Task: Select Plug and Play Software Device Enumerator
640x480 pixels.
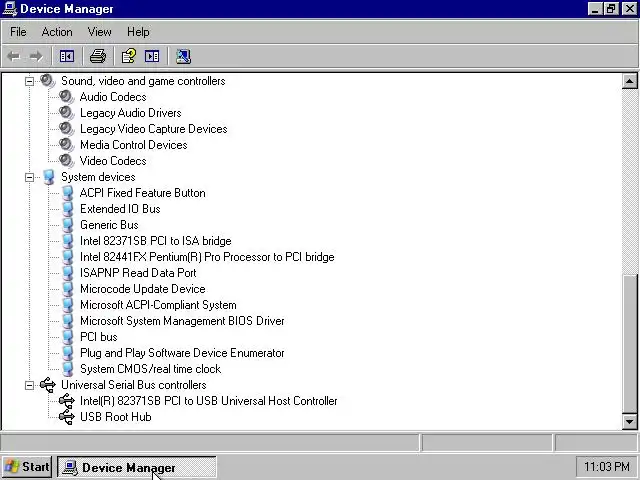Action: point(182,353)
